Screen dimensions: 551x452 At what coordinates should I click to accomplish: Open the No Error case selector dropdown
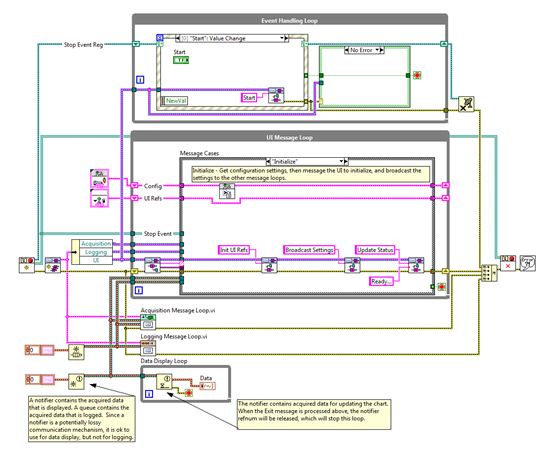[x=378, y=50]
